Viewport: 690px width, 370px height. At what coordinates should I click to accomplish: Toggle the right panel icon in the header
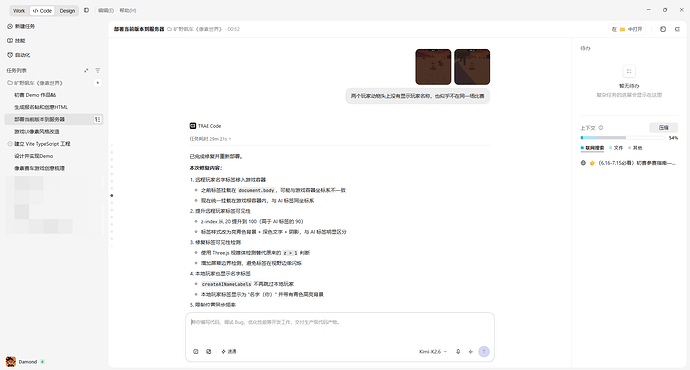677,29
